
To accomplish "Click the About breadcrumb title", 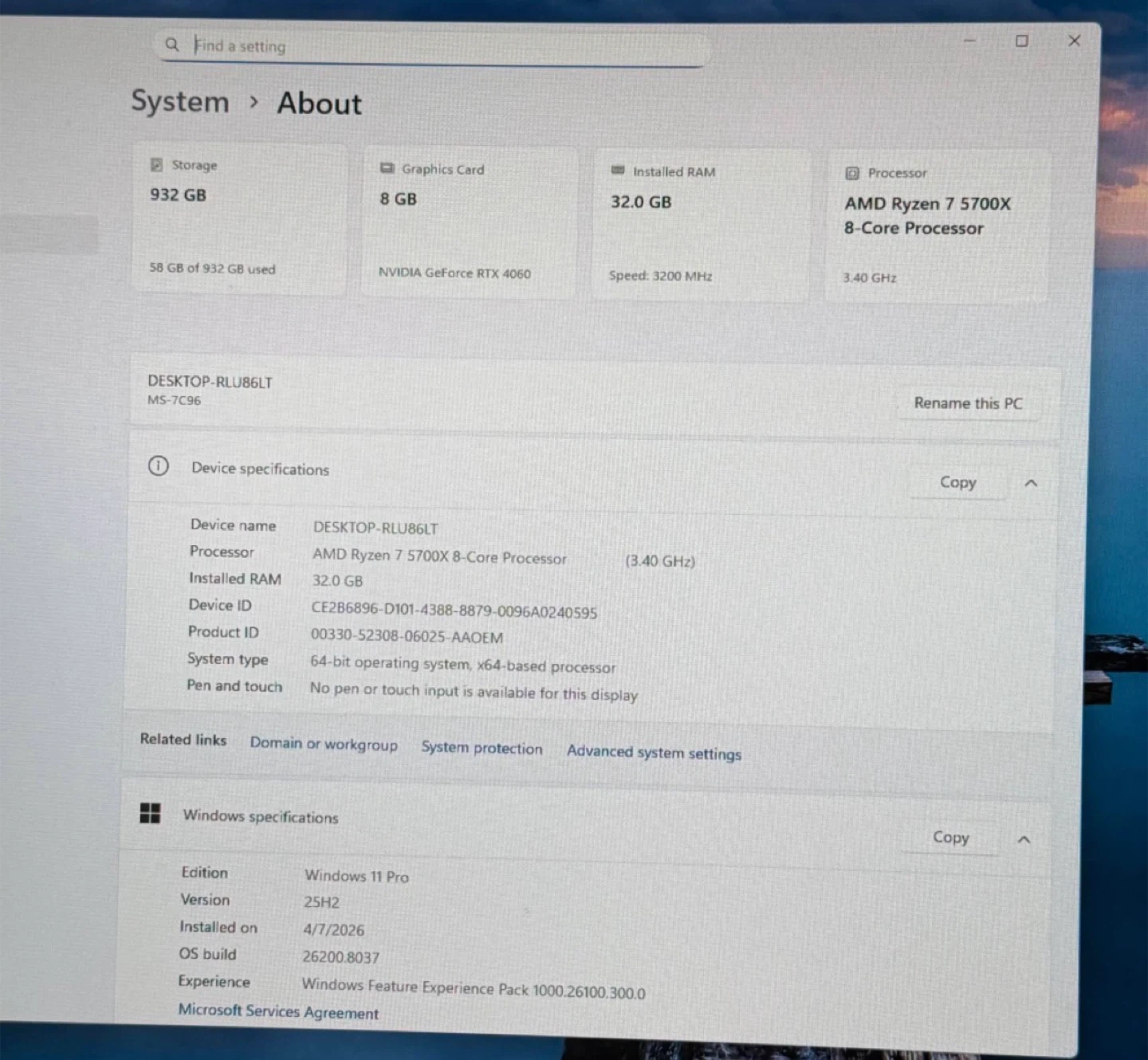I will [x=319, y=104].
